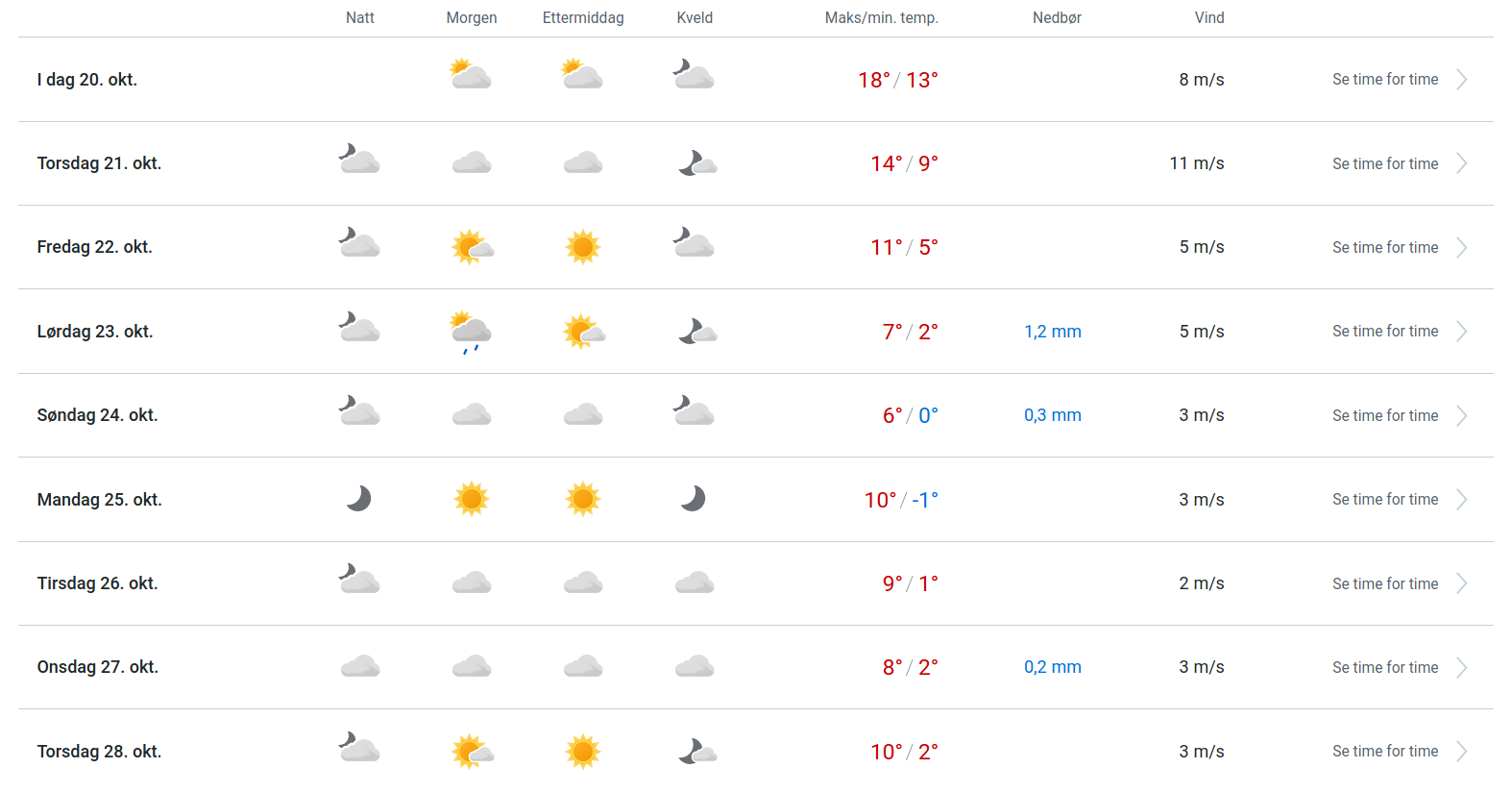This screenshot has width=1512, height=793.
Task: Click the sun icon for Mandag morning
Action: tap(472, 499)
